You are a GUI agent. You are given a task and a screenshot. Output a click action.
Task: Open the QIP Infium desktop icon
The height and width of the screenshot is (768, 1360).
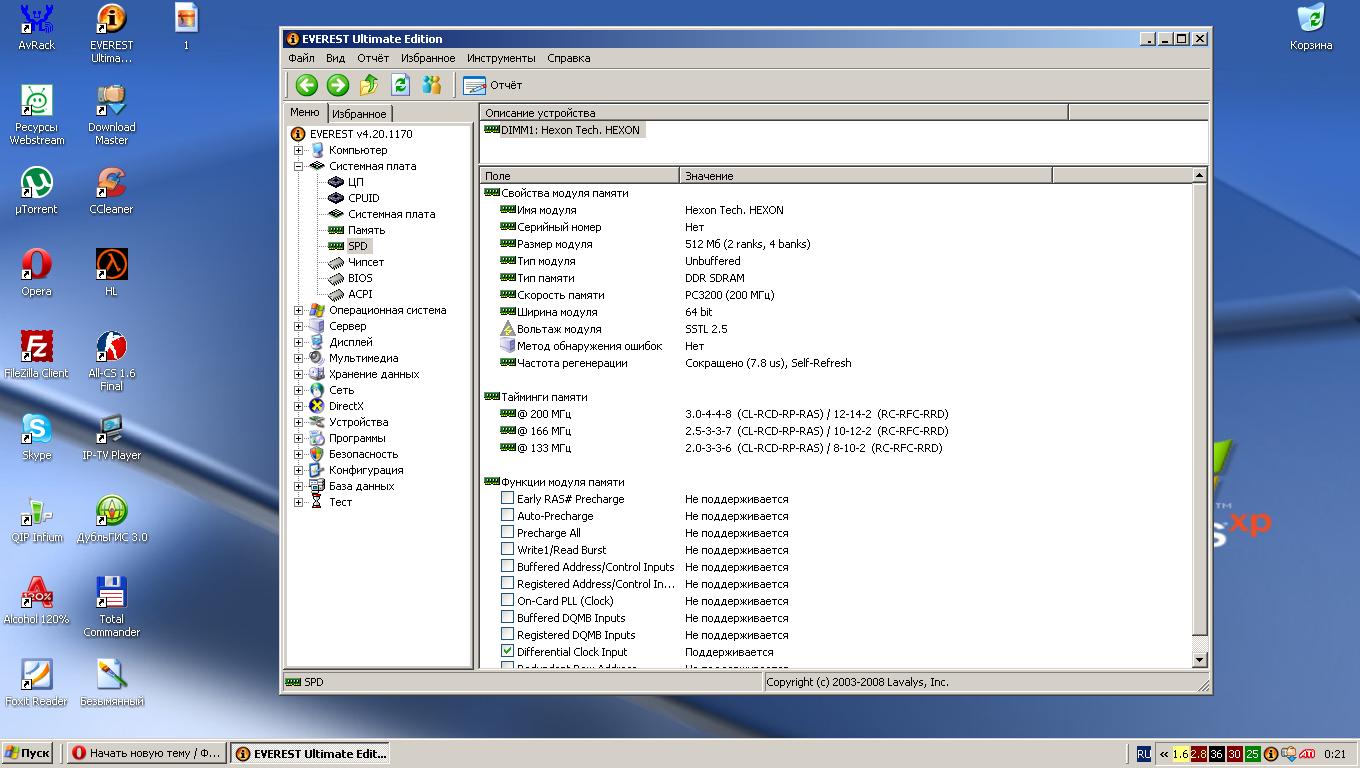coord(37,519)
